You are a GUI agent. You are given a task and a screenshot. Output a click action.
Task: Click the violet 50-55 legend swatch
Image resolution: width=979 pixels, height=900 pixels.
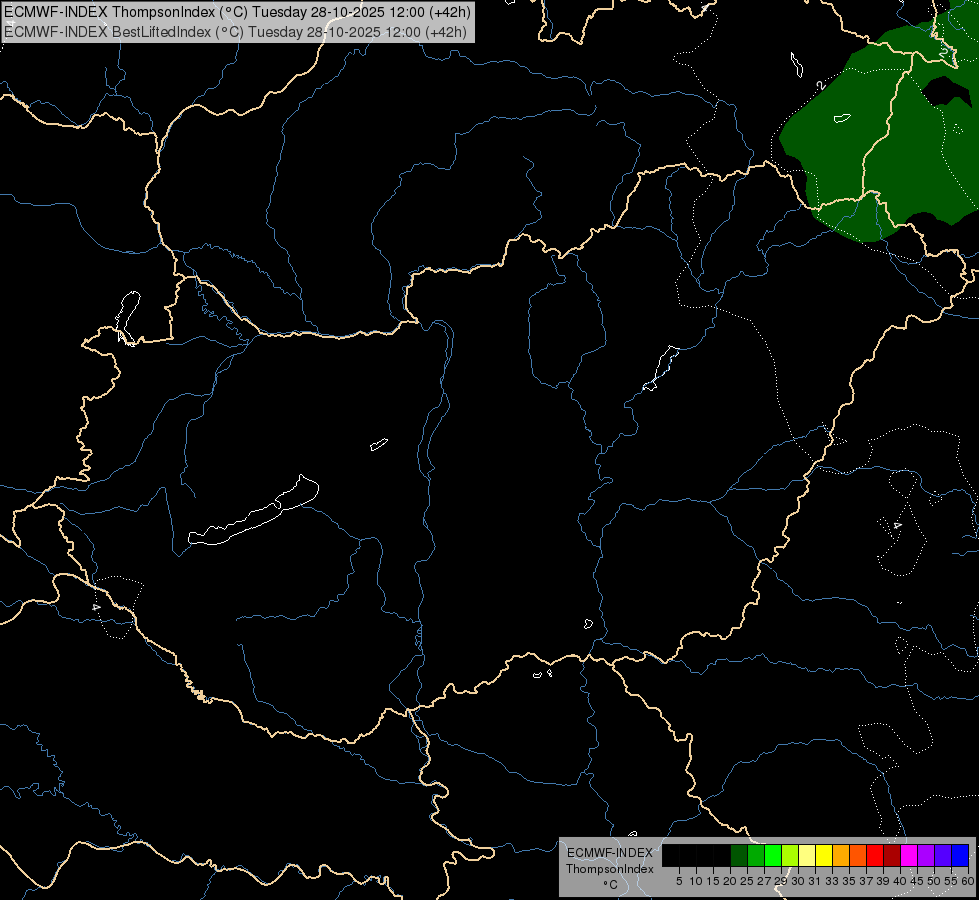point(943,856)
